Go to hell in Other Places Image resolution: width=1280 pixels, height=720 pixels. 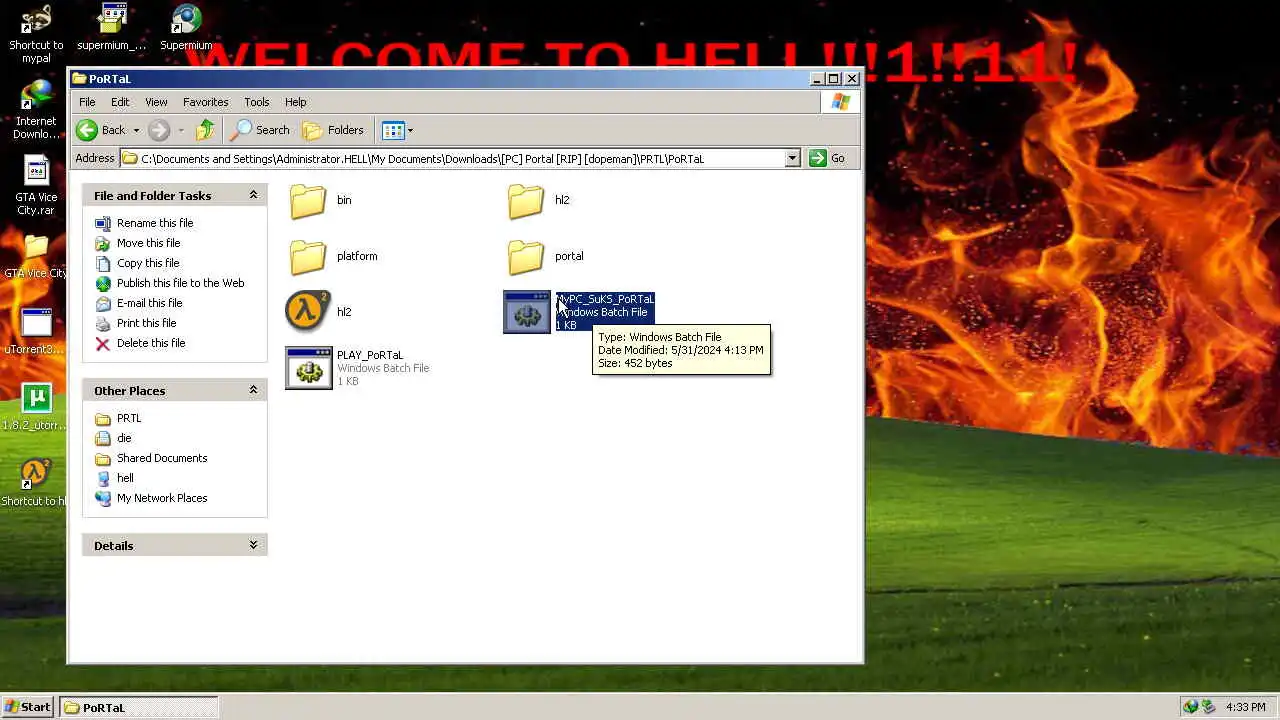point(125,478)
